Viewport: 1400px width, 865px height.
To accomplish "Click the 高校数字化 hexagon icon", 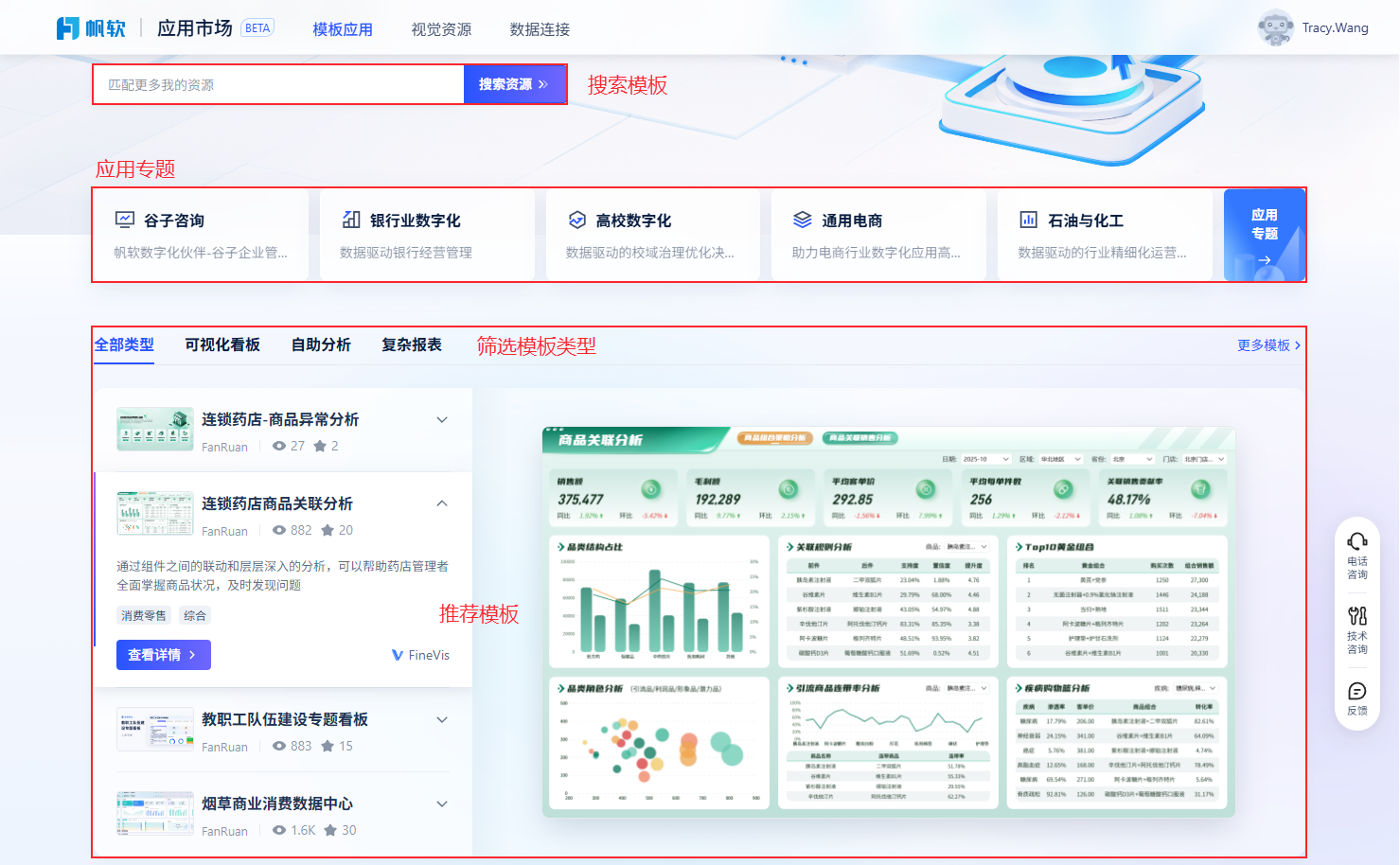I will [577, 220].
